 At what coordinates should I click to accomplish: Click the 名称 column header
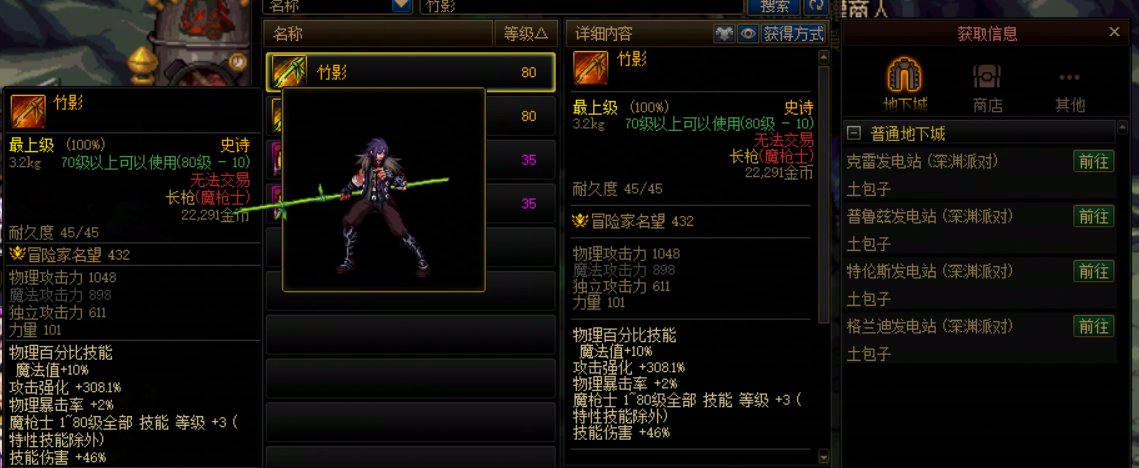(x=378, y=33)
